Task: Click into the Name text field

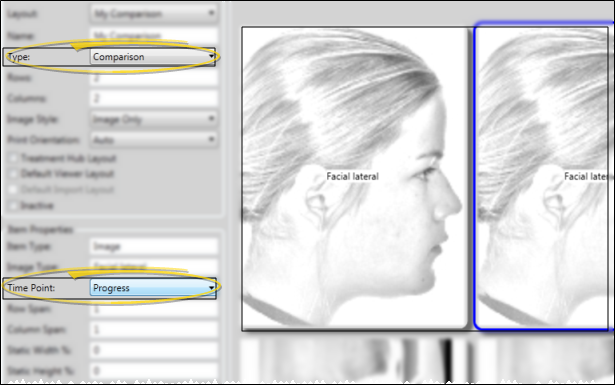Action: click(154, 36)
